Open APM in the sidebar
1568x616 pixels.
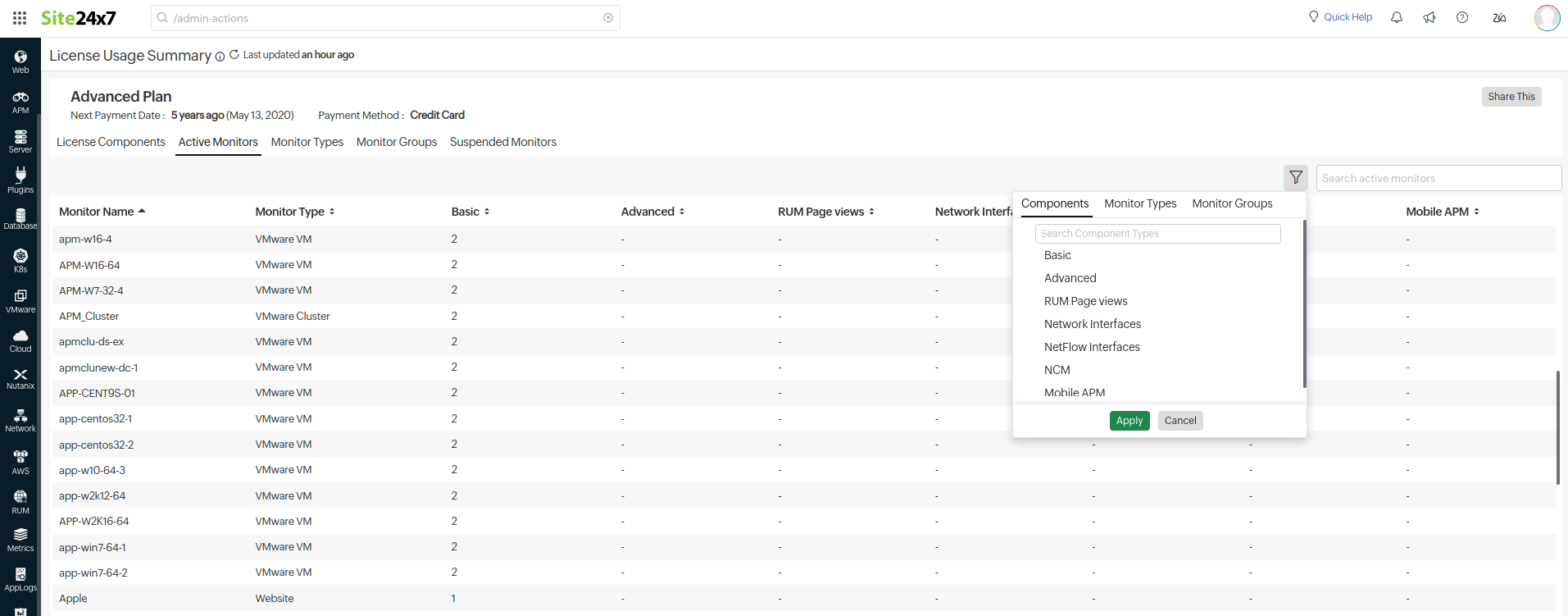tap(20, 103)
